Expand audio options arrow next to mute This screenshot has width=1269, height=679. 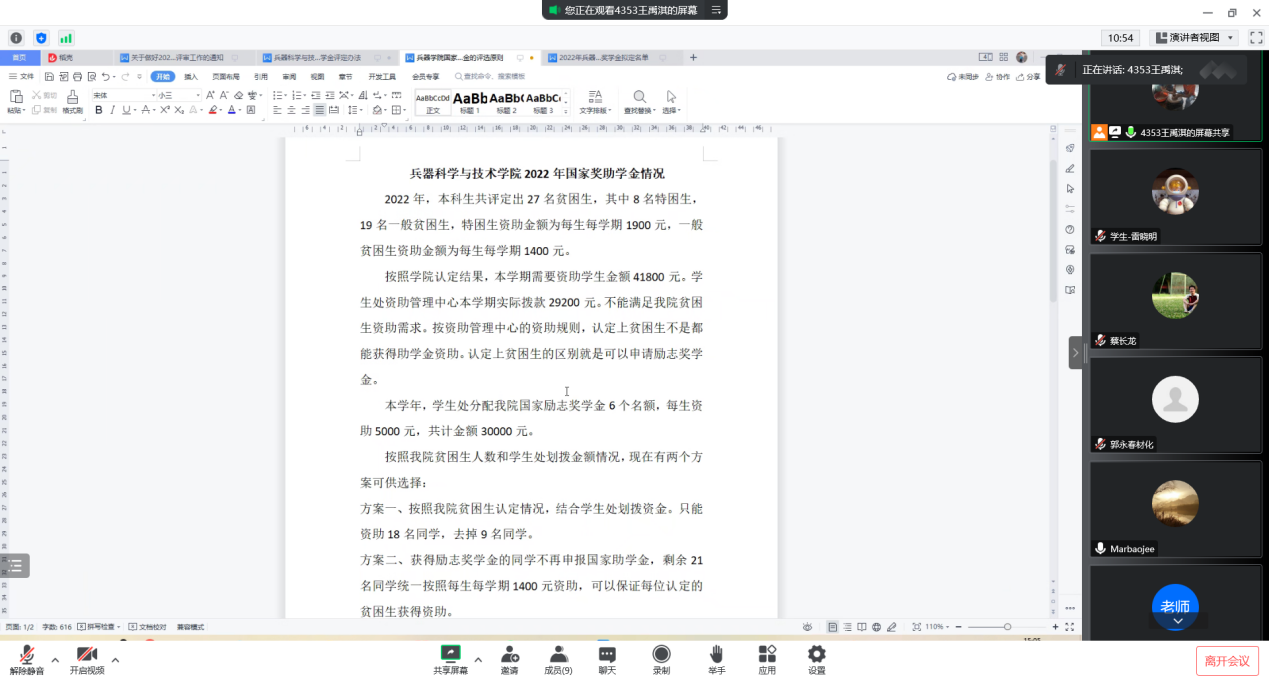(55, 660)
